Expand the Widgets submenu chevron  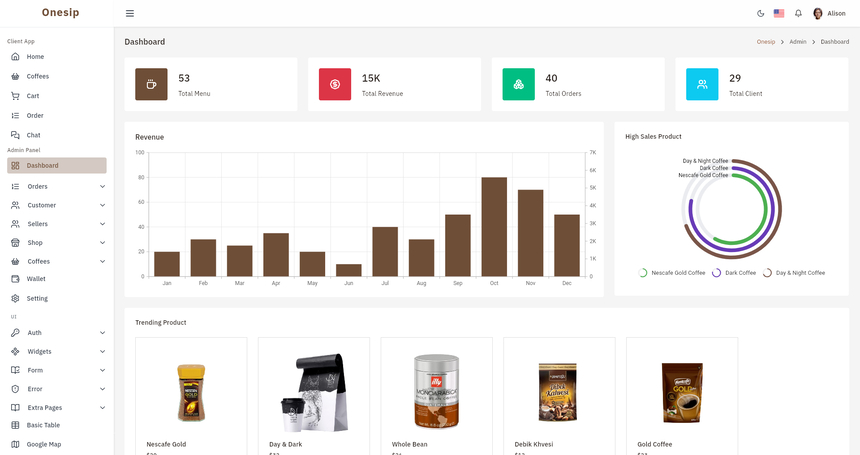103,351
